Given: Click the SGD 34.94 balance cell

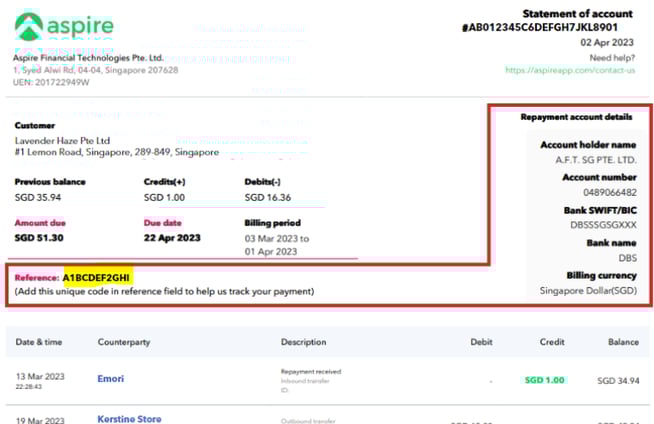Looking at the screenshot, I should click(618, 381).
